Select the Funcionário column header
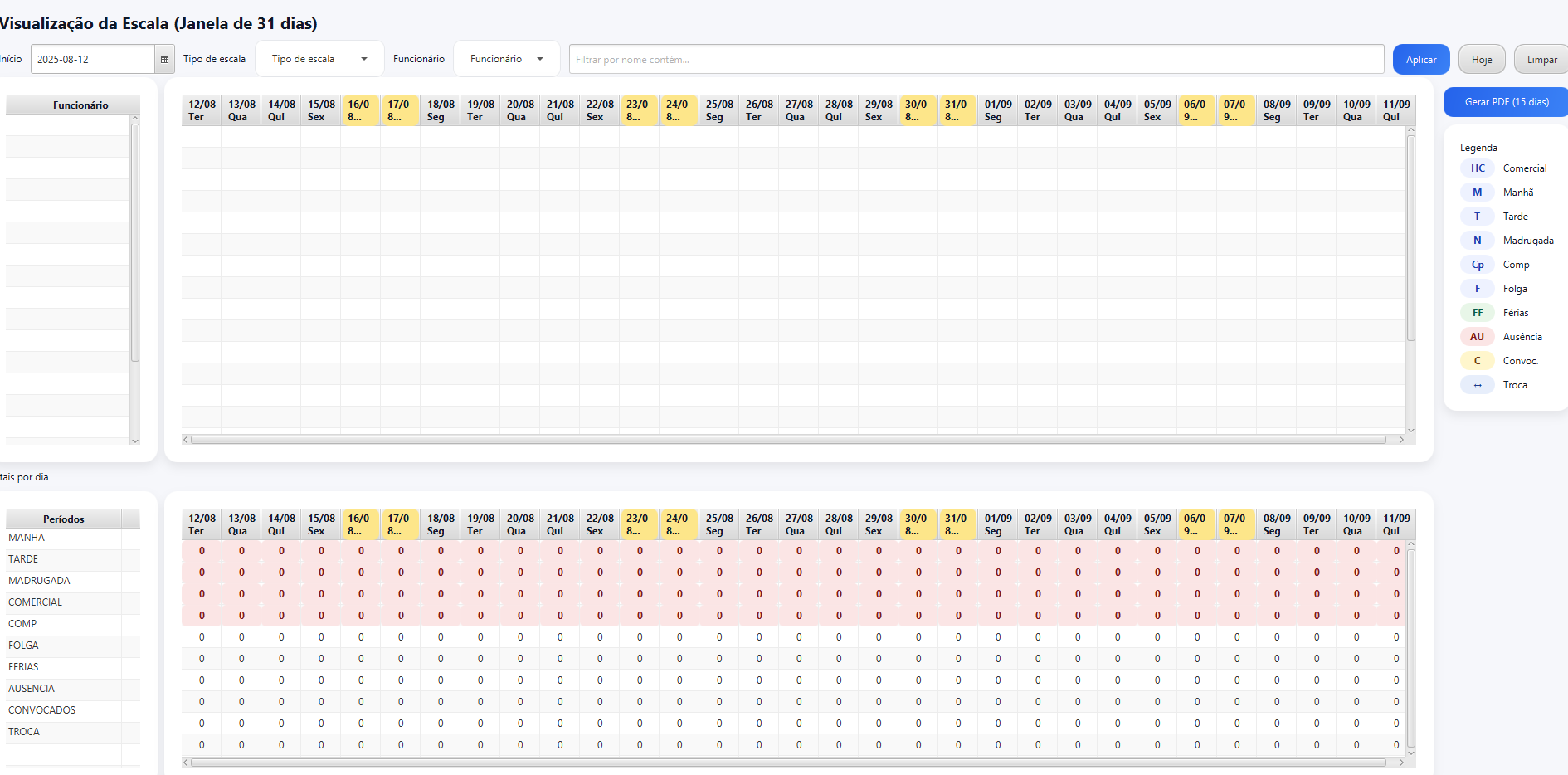 coord(80,105)
